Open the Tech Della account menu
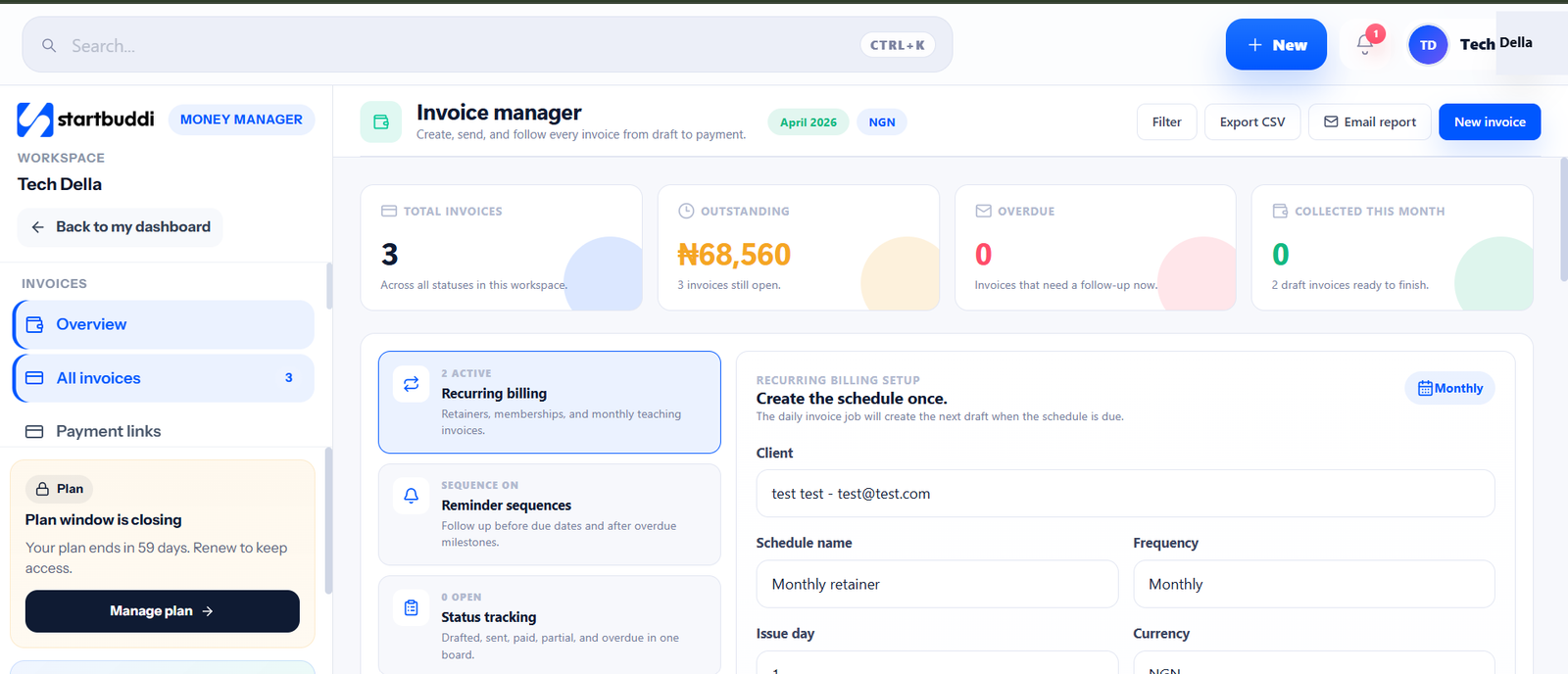1568x674 pixels. (1473, 44)
